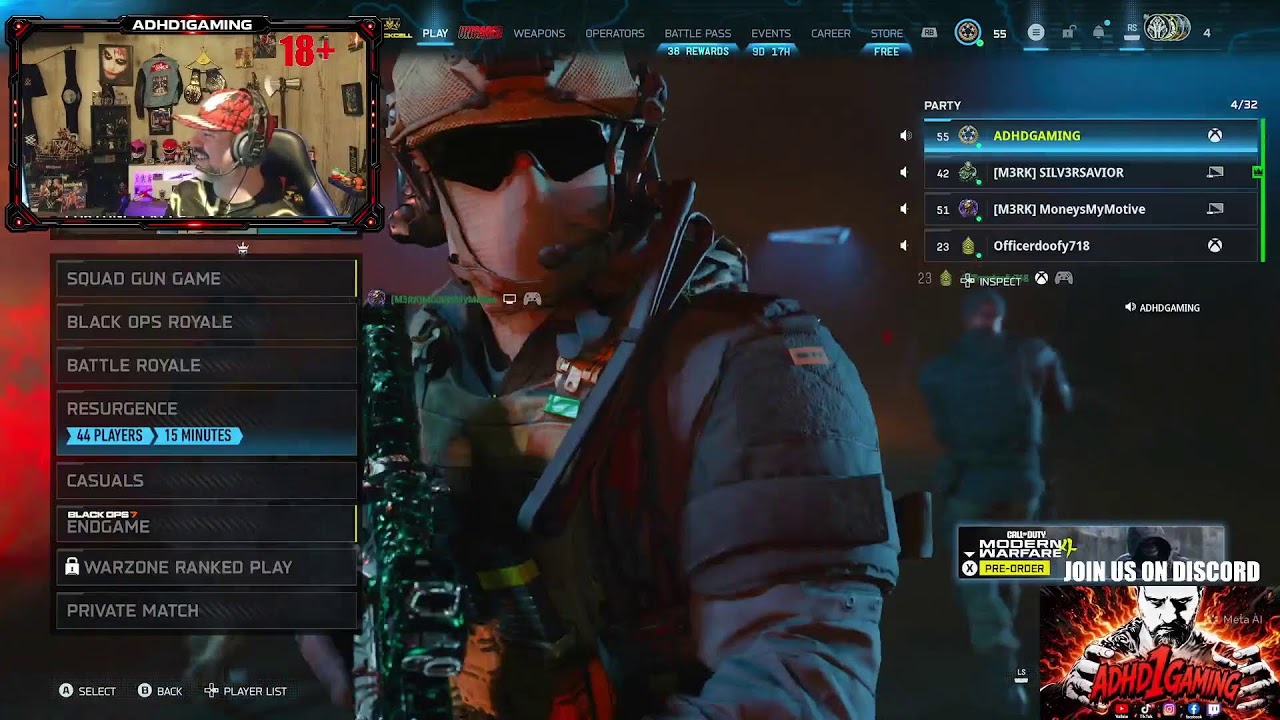Open Black Ops 7 ENDGAME mode
Viewport: 1280px width, 720px height.
(206, 523)
